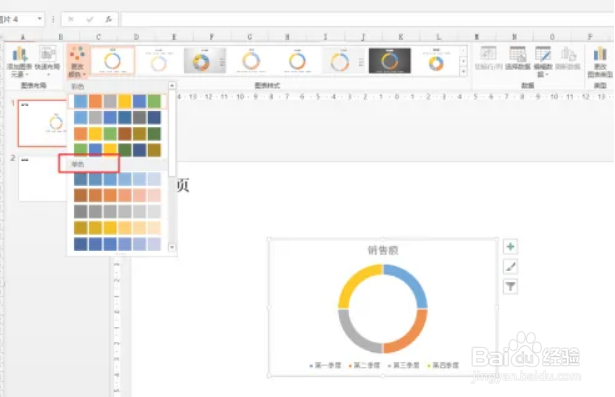Click into the formula bar input field
Viewport: 615px width, 397px height.
point(368,19)
